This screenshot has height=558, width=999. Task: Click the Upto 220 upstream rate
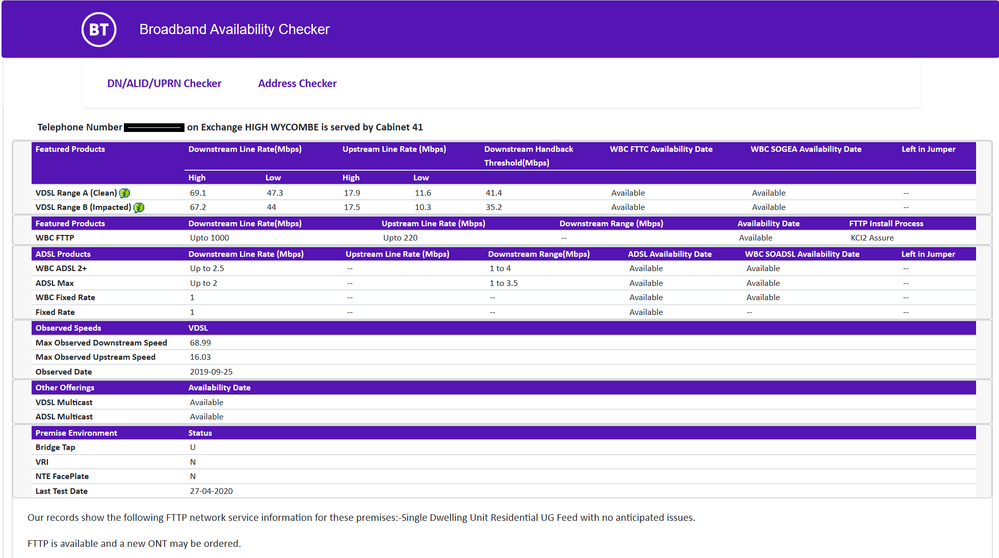400,238
